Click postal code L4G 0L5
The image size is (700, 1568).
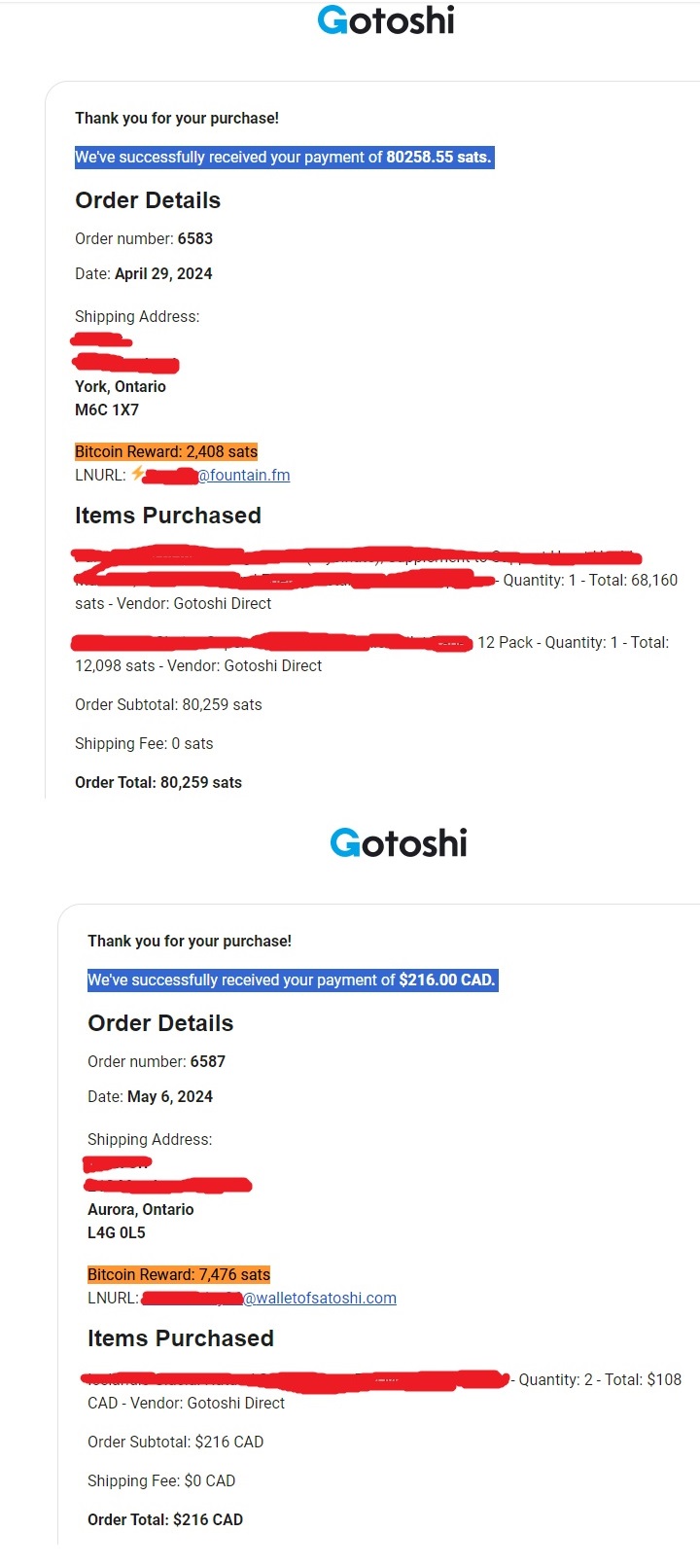(117, 1233)
